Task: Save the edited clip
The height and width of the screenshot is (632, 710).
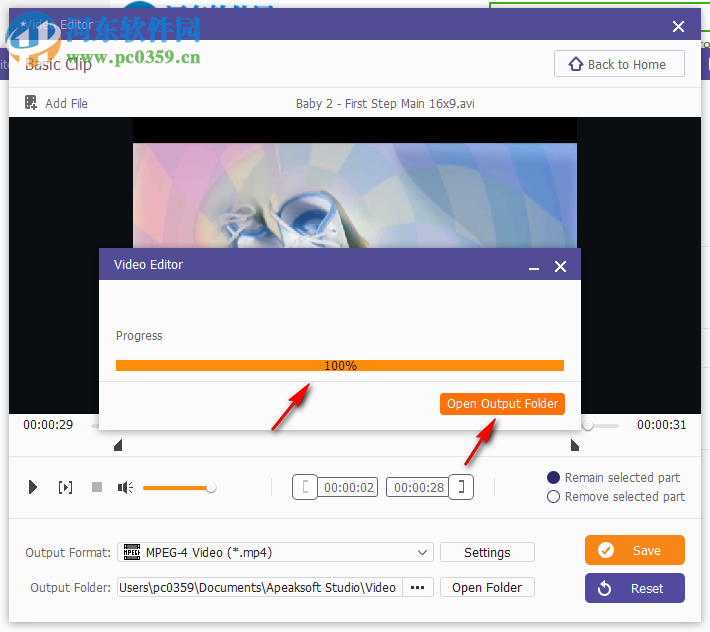Action: pos(634,550)
